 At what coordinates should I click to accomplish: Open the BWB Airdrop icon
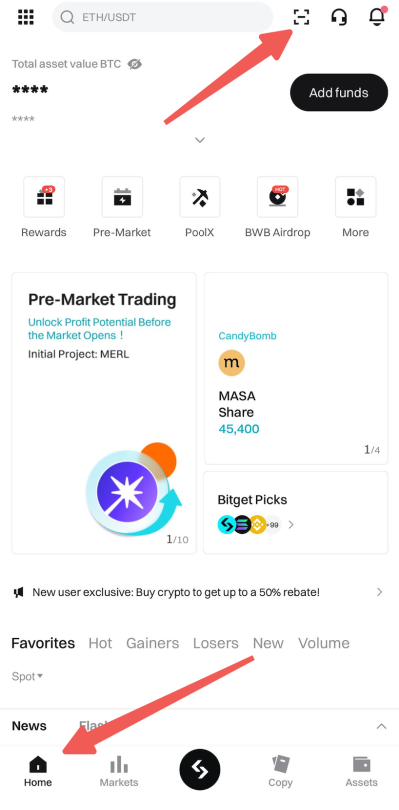pos(278,197)
